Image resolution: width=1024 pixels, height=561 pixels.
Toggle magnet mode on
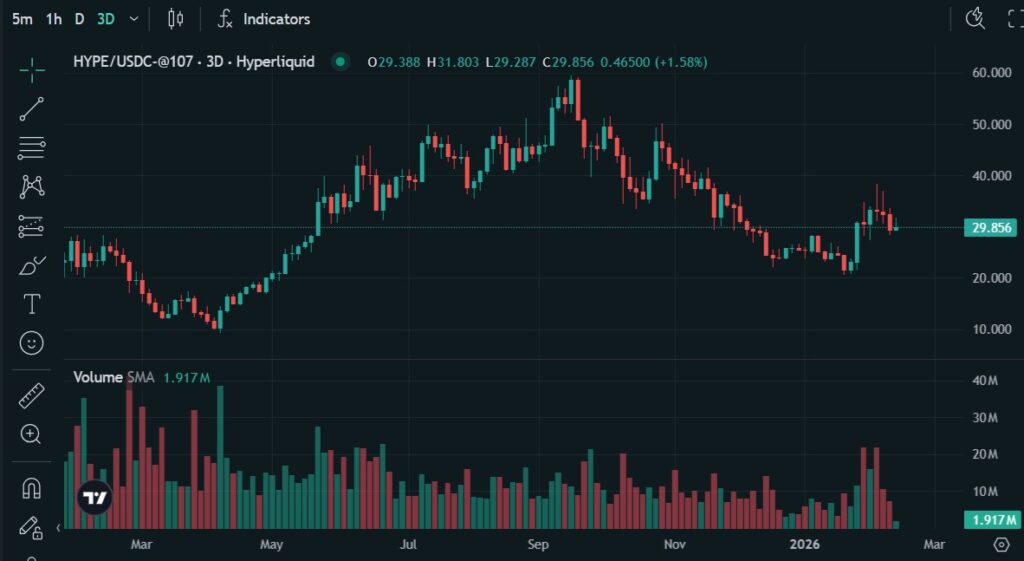click(32, 488)
